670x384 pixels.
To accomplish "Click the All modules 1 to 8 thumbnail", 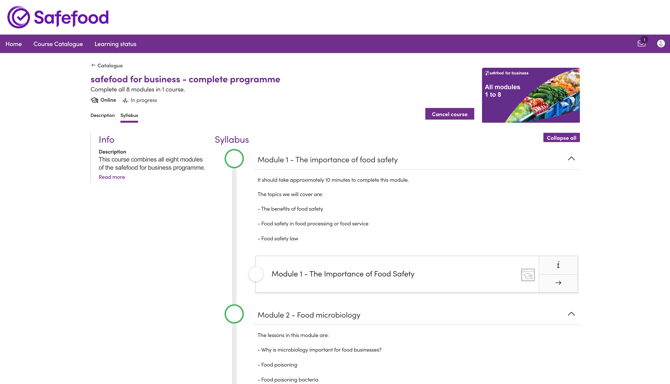I will [531, 95].
